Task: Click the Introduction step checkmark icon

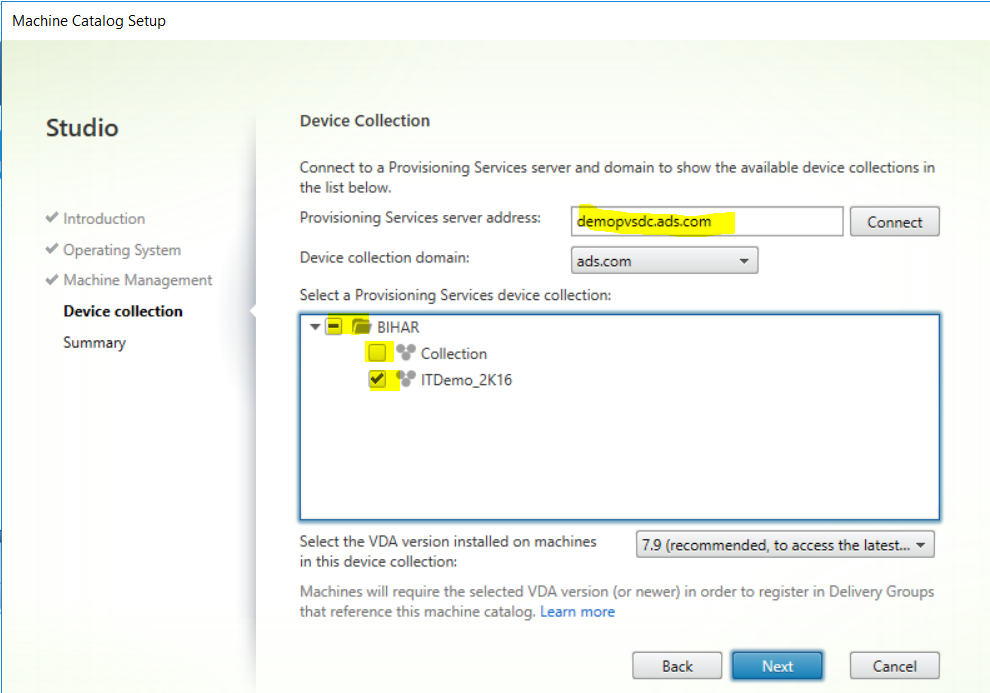Action: click(52, 217)
